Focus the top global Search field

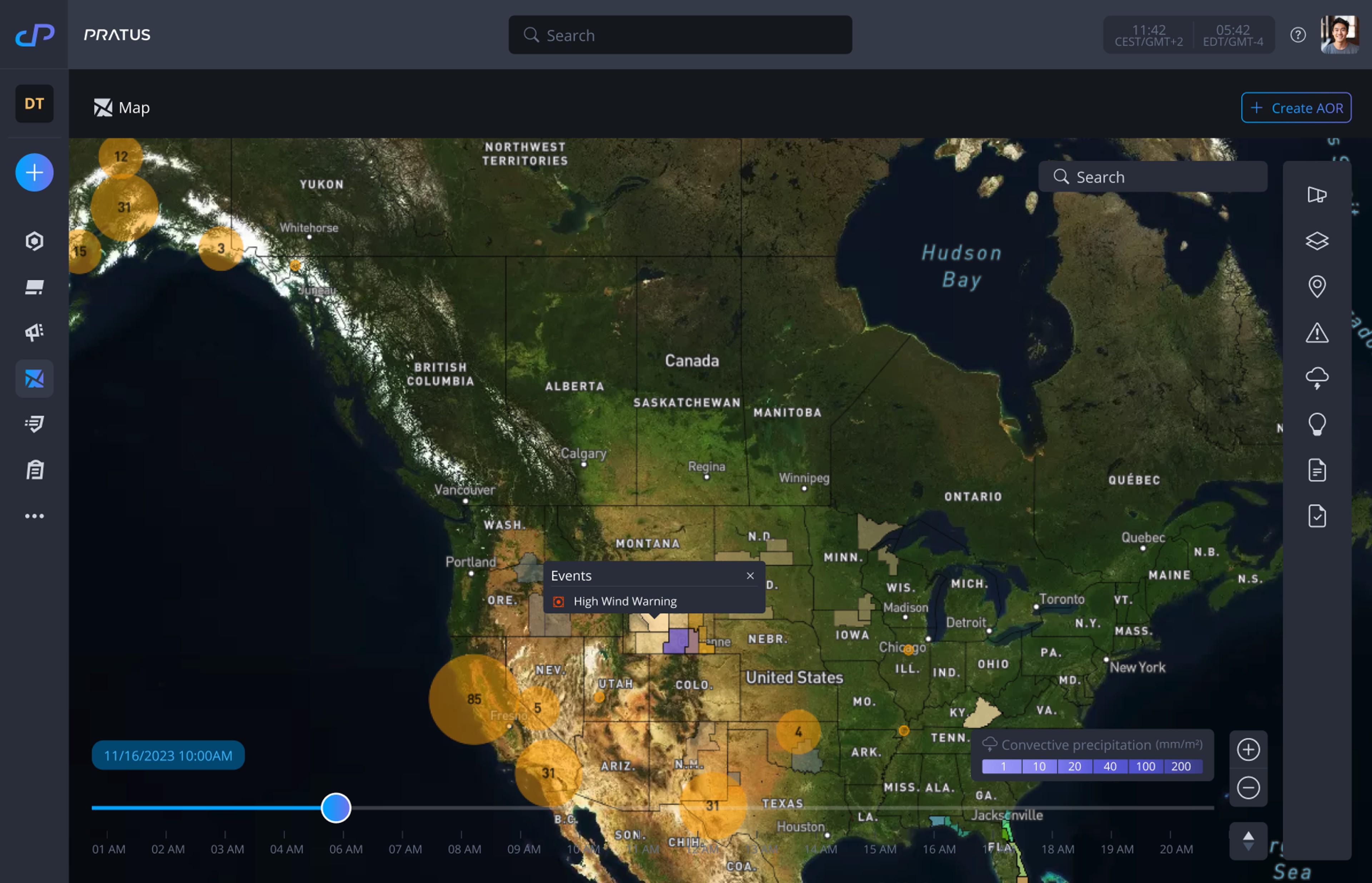(x=680, y=35)
